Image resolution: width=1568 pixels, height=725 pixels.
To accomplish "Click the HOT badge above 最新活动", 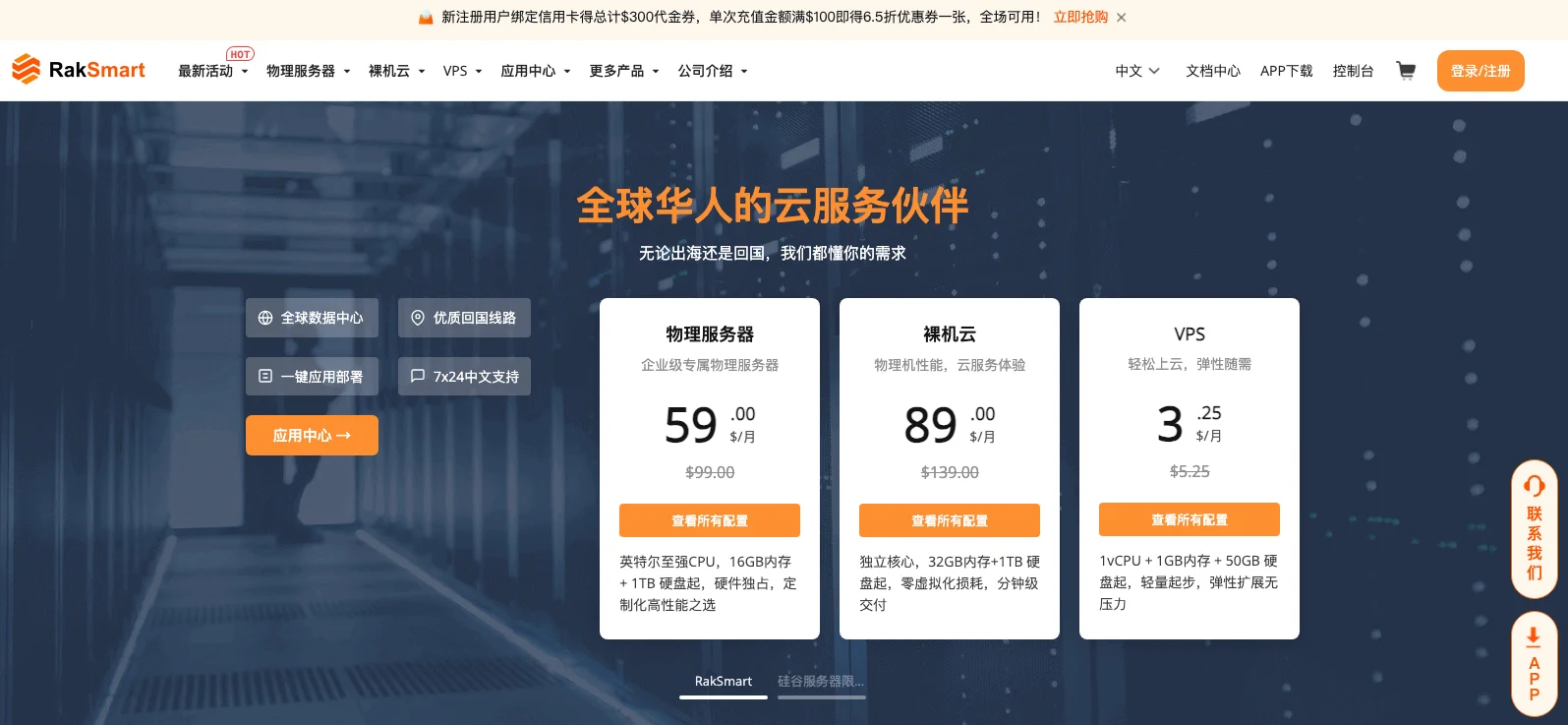I will point(240,54).
